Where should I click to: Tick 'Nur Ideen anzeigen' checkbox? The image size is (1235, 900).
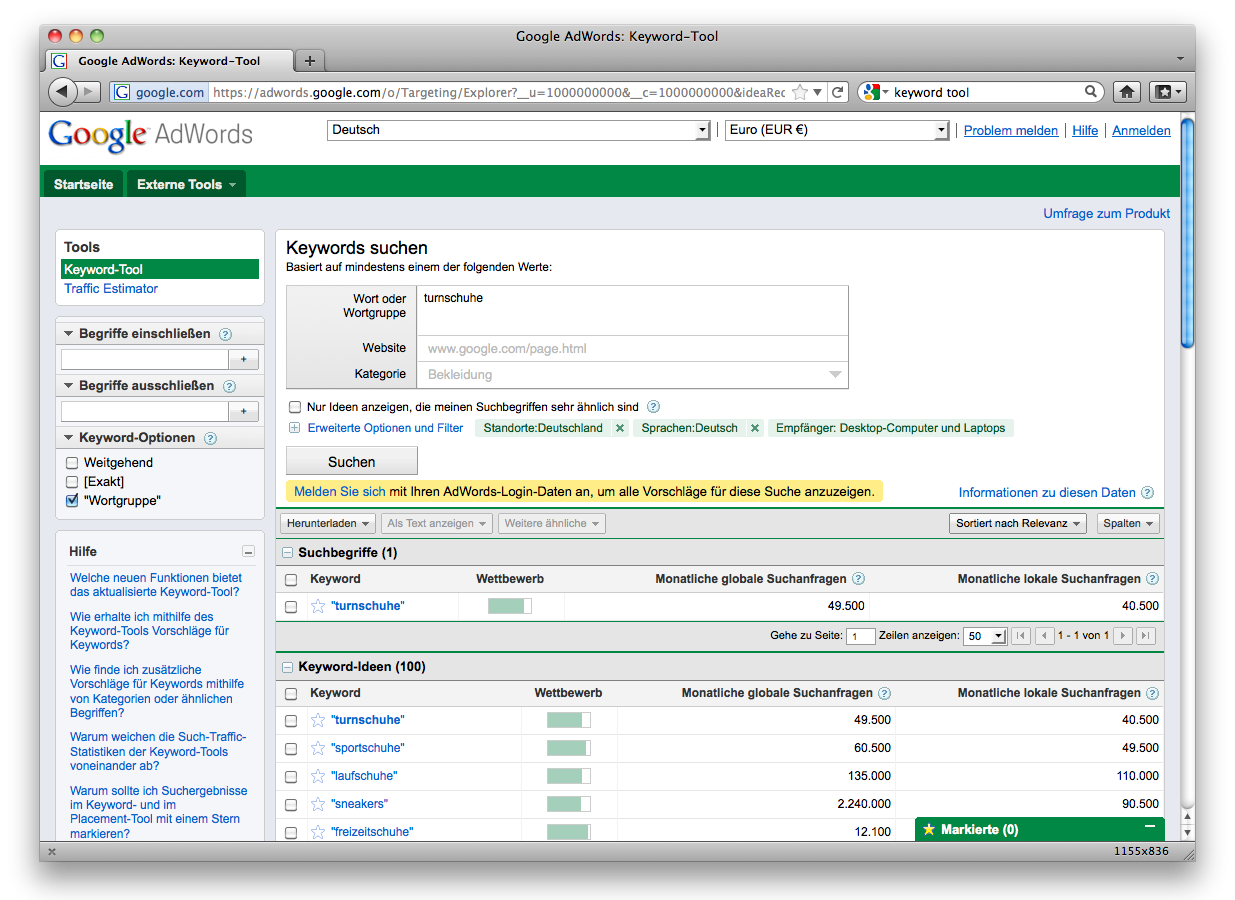(295, 407)
